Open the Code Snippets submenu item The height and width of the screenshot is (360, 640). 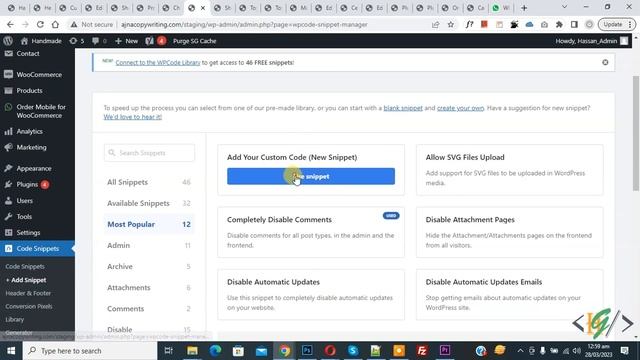[x=25, y=267]
